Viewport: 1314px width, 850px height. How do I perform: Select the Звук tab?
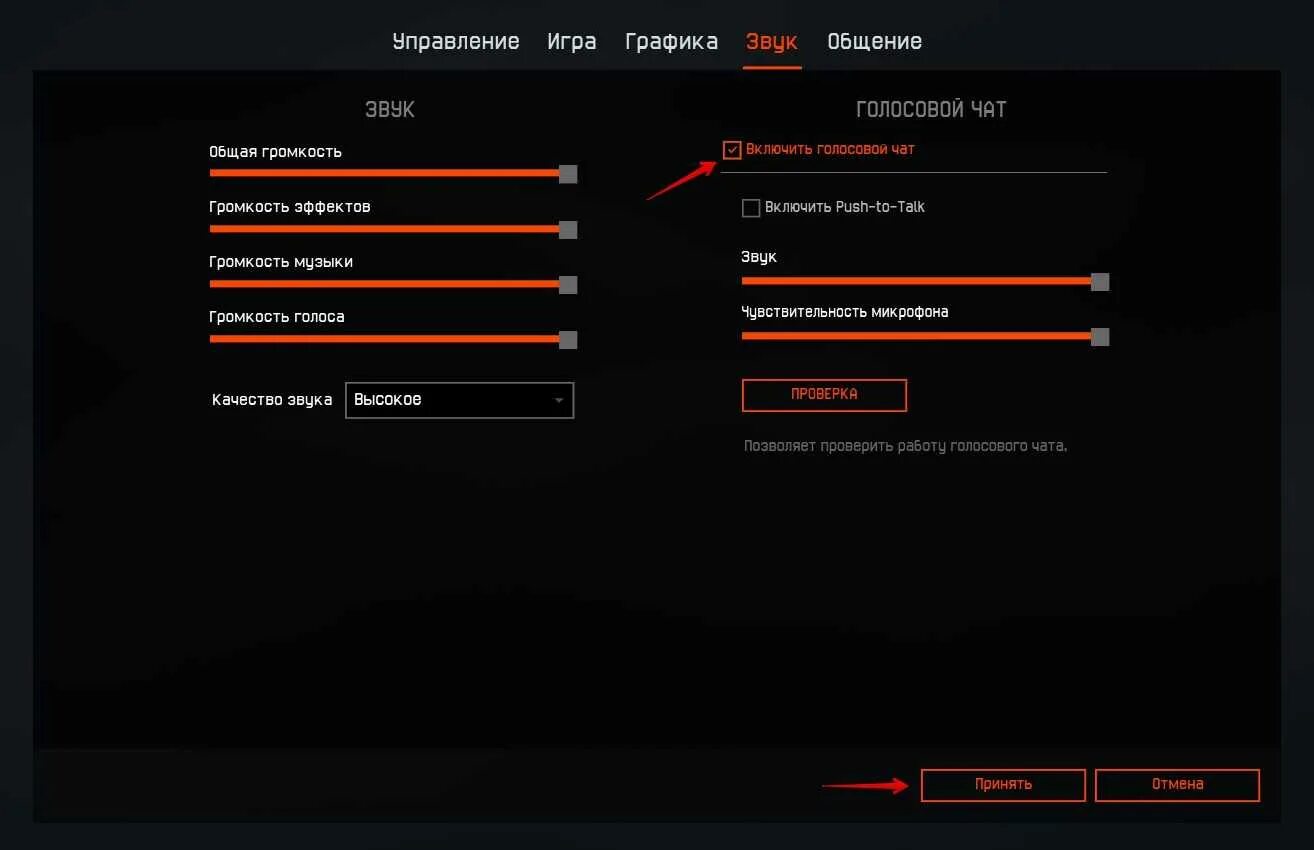pyautogui.click(x=772, y=41)
